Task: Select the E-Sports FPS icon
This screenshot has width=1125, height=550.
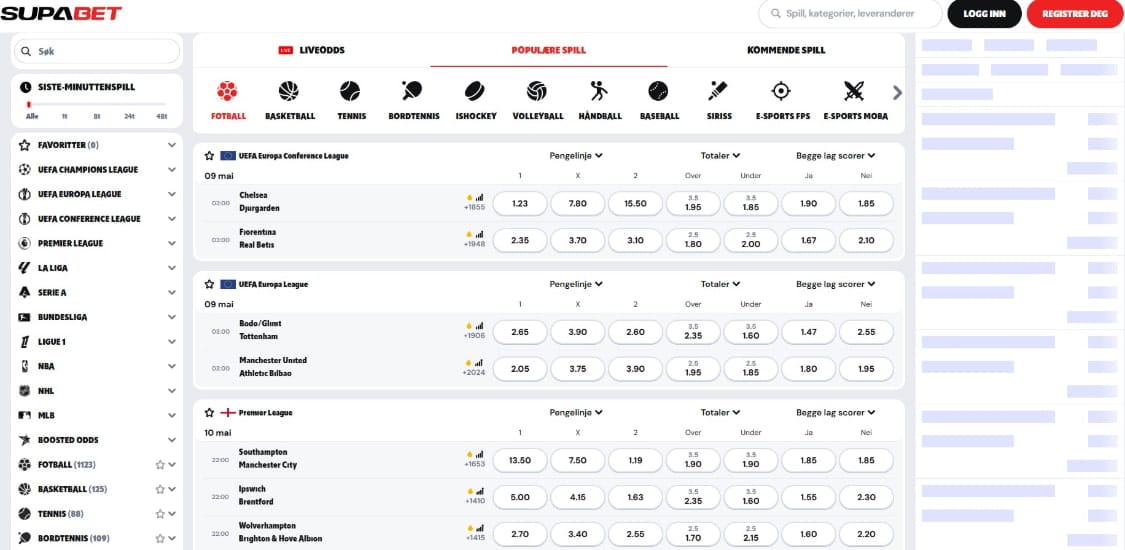Action: (x=781, y=91)
